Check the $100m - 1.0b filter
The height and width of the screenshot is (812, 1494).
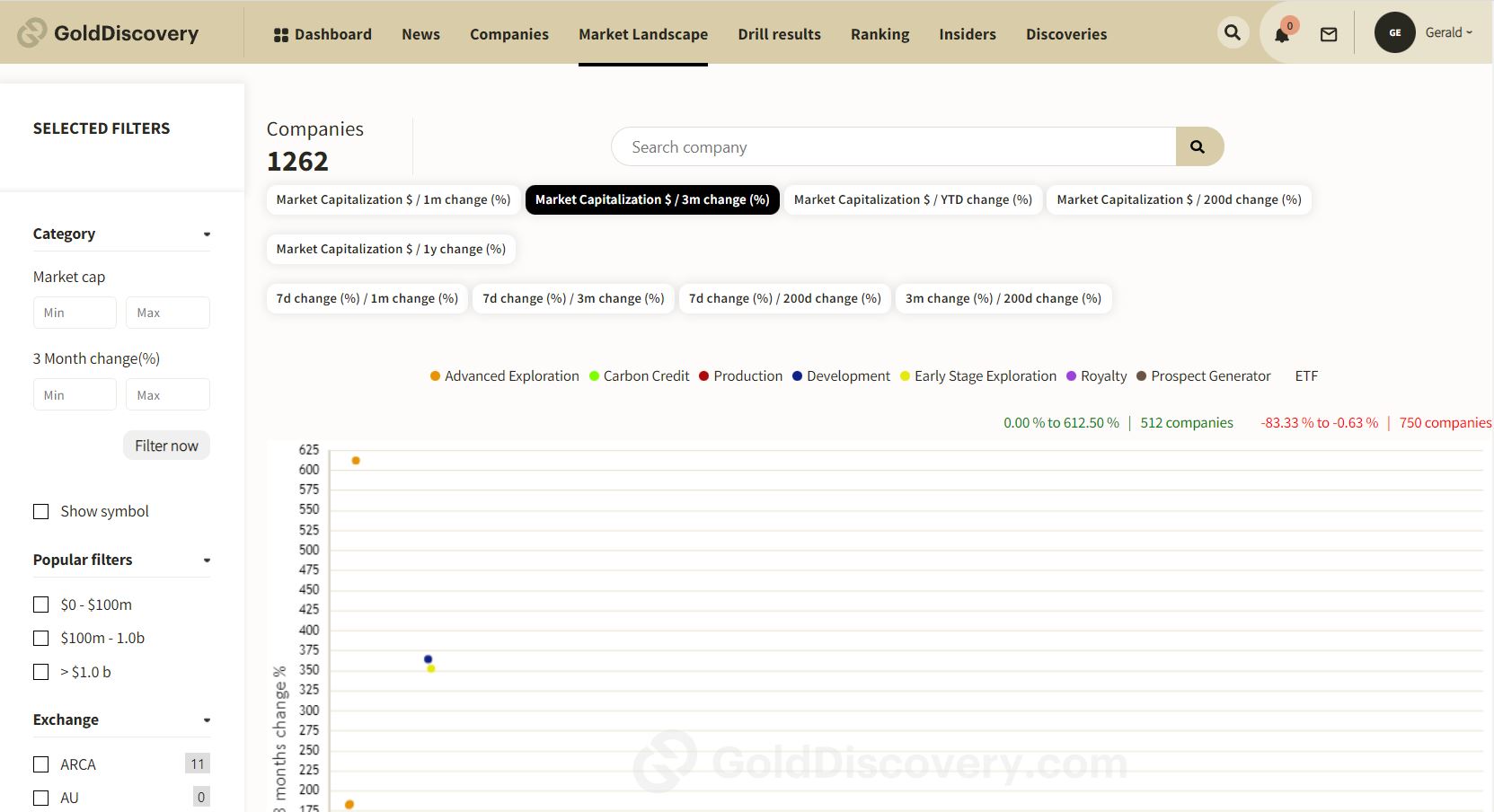coord(41,638)
